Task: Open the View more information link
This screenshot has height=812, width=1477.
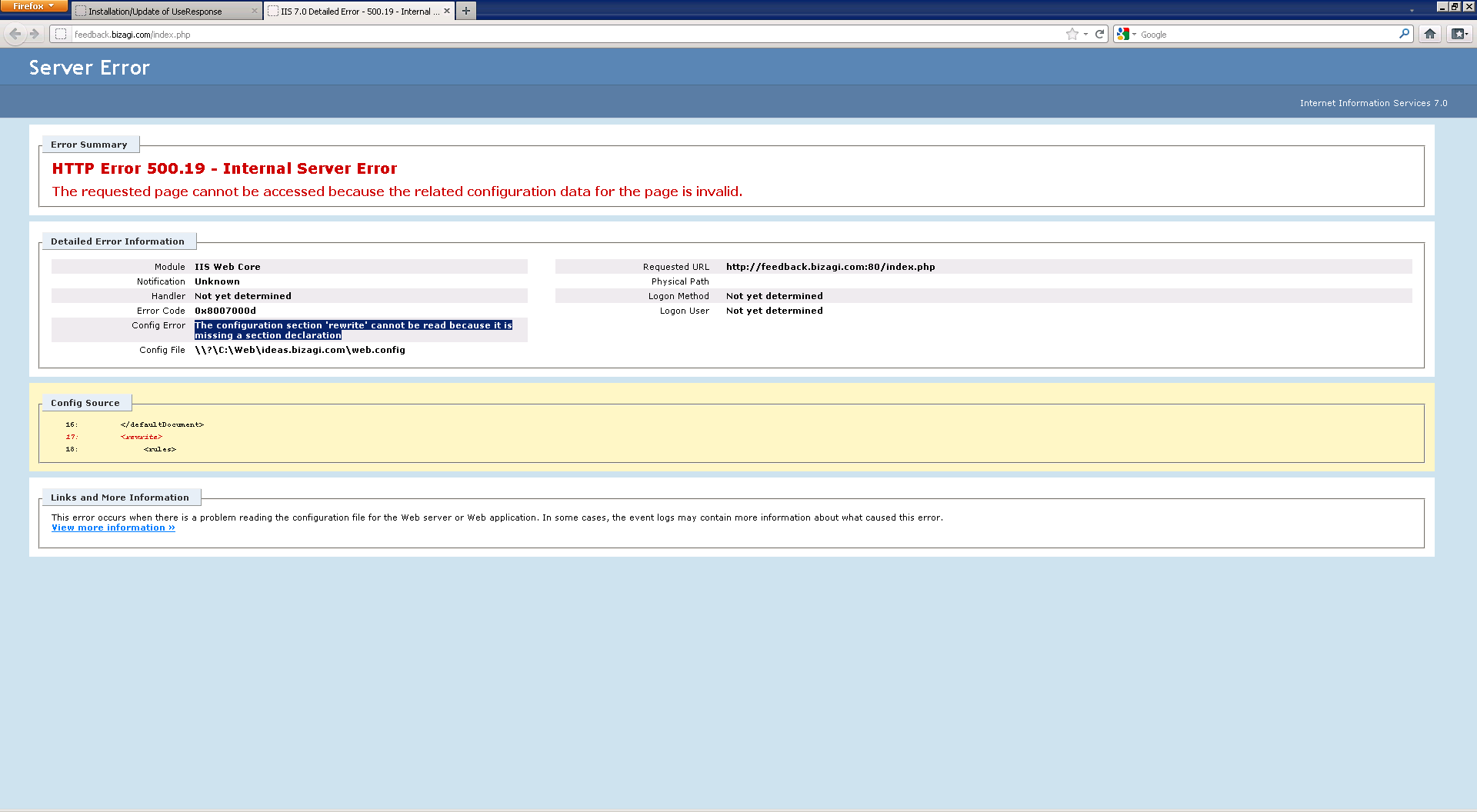Action: [113, 527]
